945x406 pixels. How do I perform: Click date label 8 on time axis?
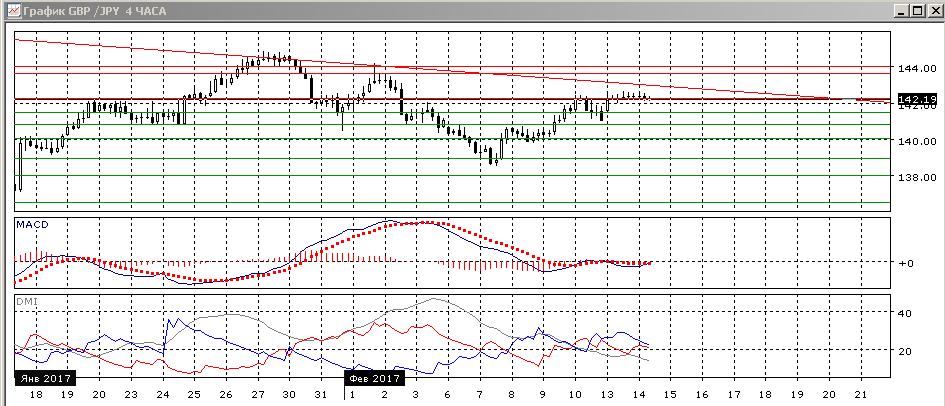(x=512, y=395)
